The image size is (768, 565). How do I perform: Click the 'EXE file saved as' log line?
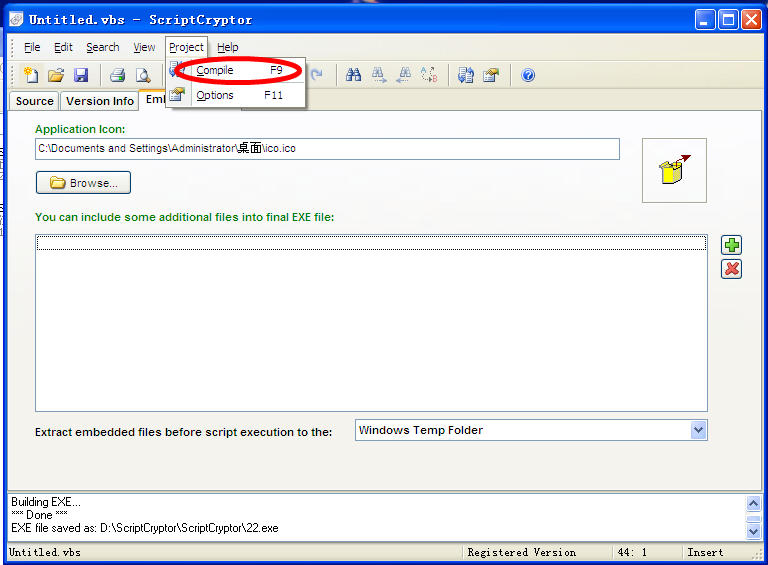pyautogui.click(x=145, y=528)
